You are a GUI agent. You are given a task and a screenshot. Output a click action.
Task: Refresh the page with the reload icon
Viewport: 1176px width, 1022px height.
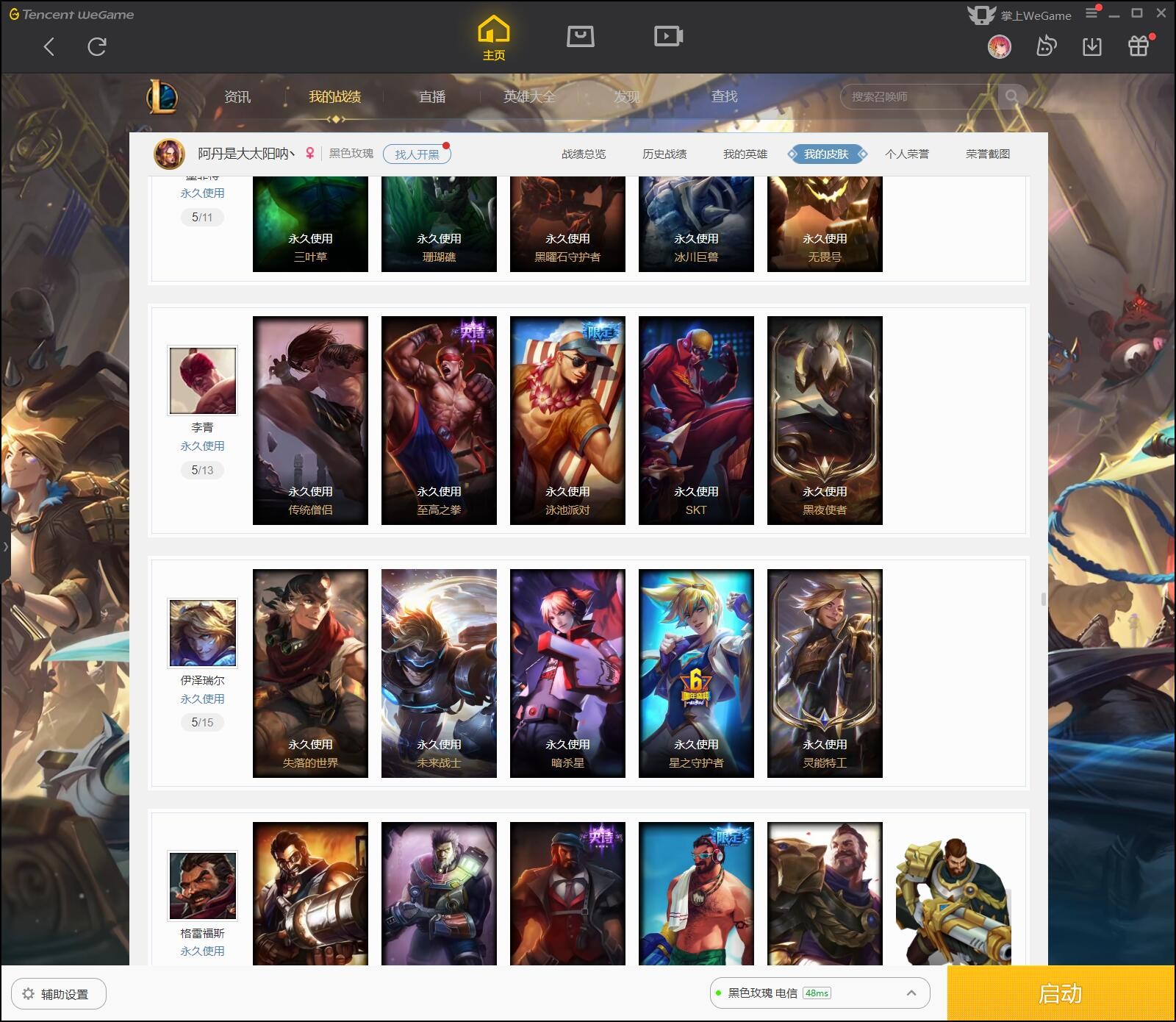97,47
